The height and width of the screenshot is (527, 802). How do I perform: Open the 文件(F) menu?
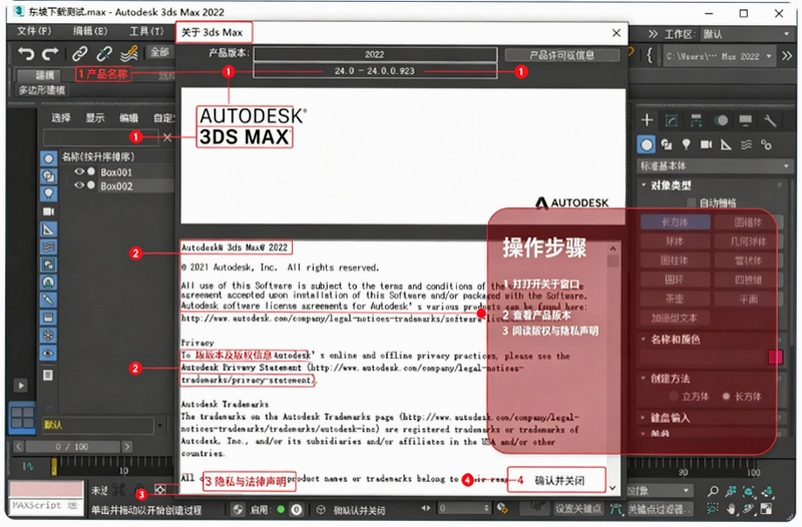click(x=34, y=31)
